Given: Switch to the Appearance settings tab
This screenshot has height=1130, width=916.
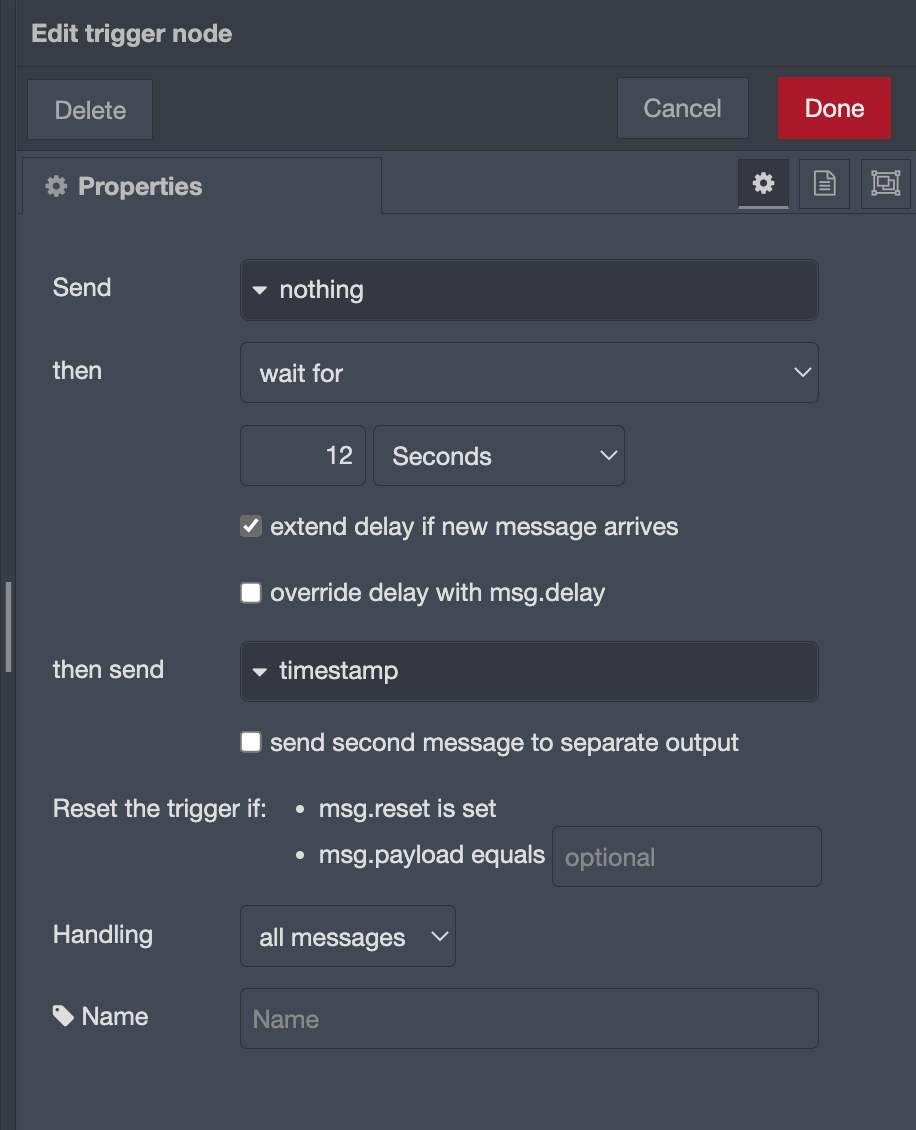Looking at the screenshot, I should (x=885, y=184).
